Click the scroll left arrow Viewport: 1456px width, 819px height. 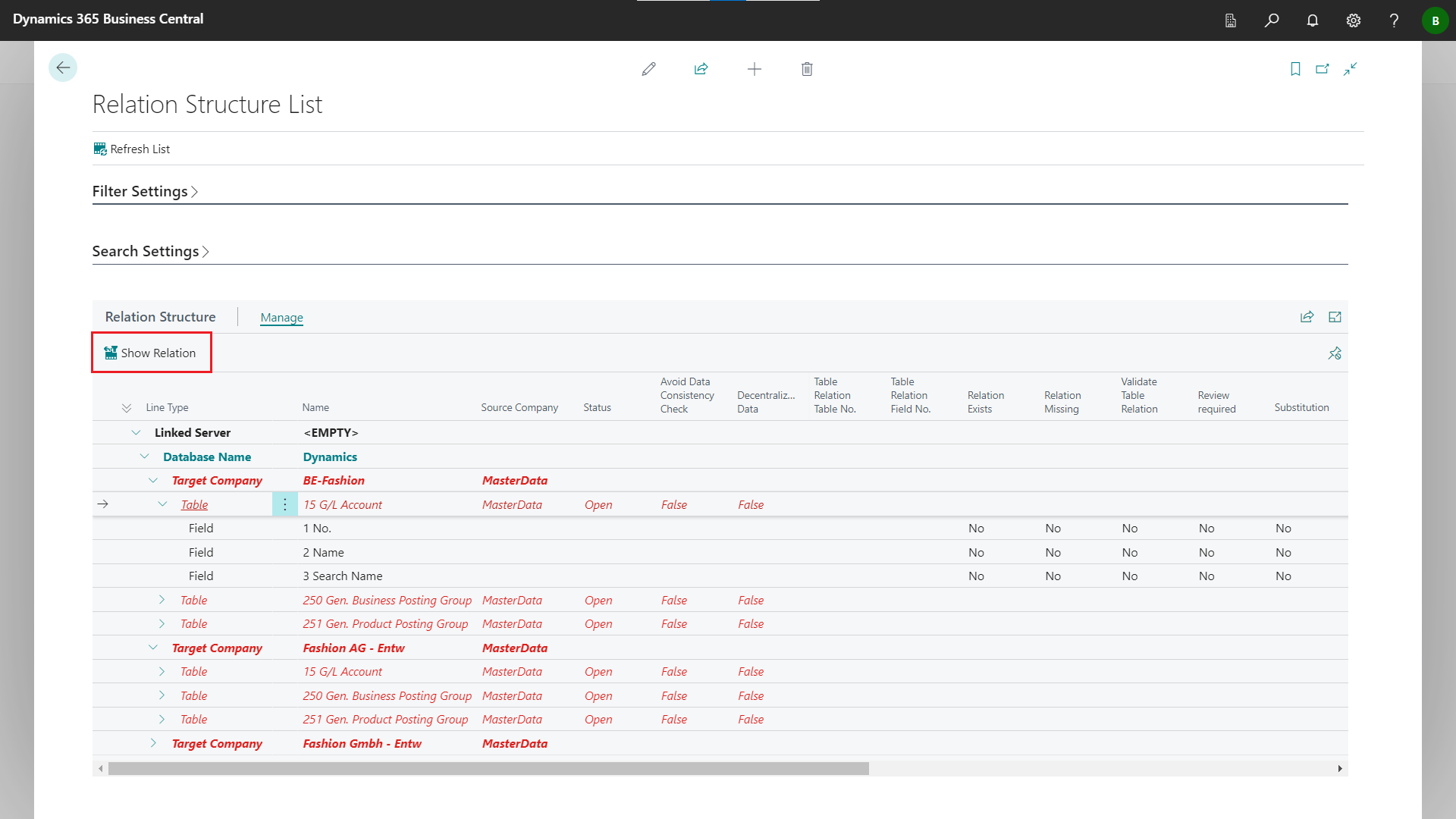[100, 769]
